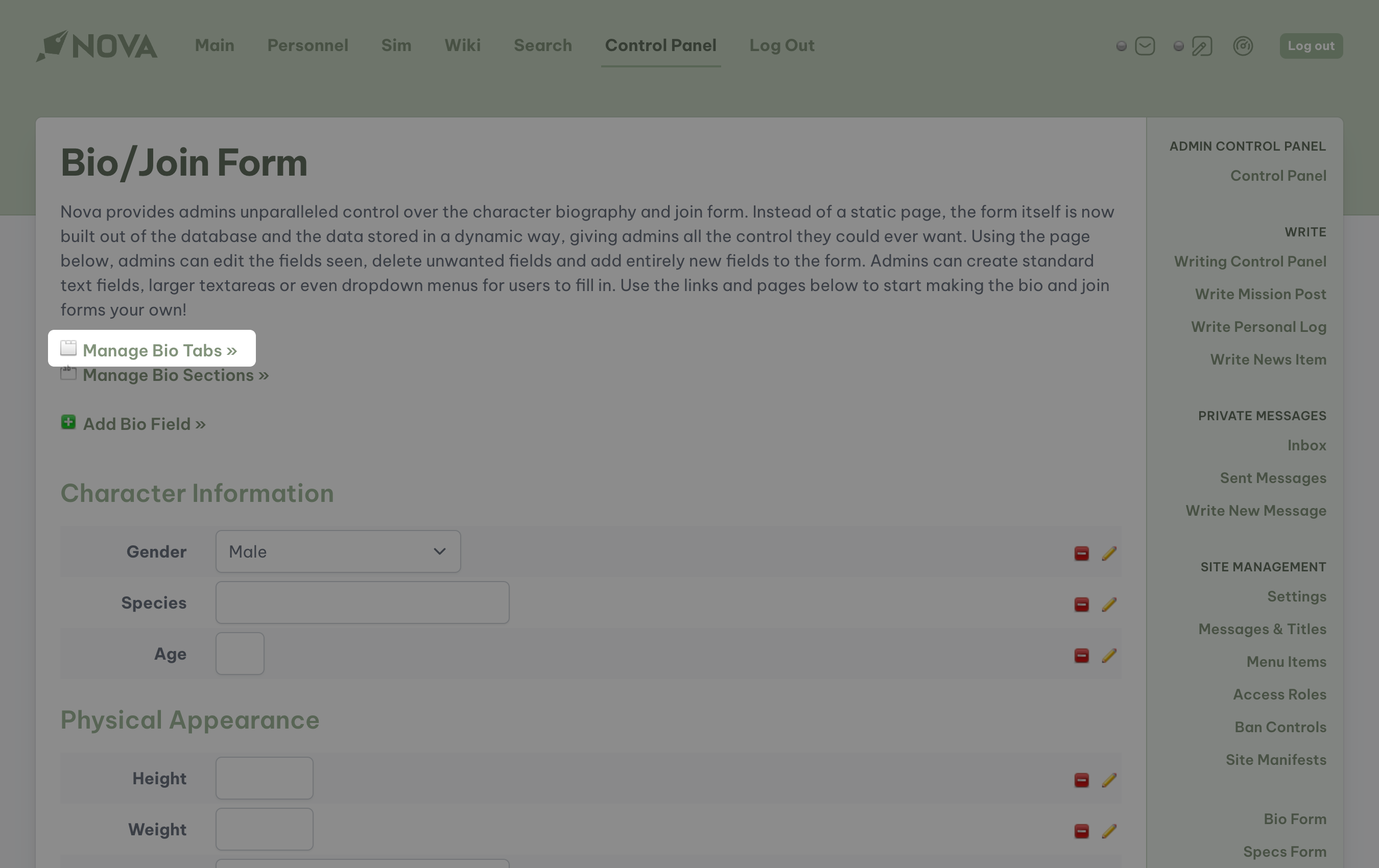Click the Bio/Join Form page title

[184, 162]
